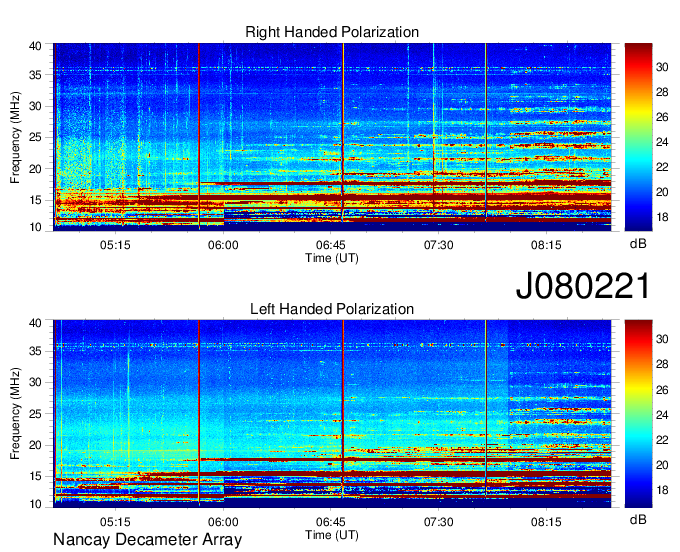Viewport: 680px width, 552px height.
Task: Click the 08:15 tick under right-handed plot
Action: [546, 245]
